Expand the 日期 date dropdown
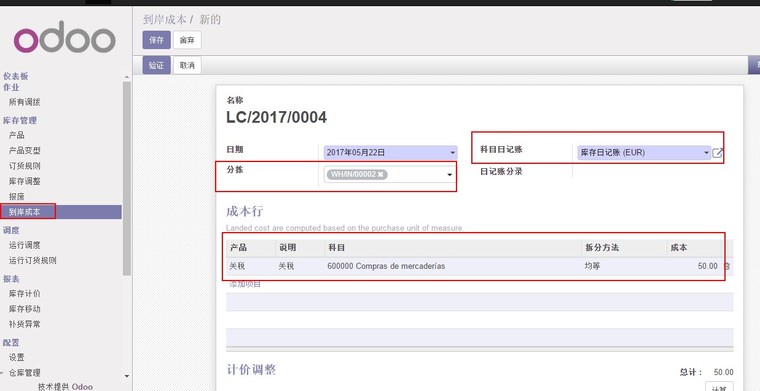The image size is (760, 391). tap(453, 153)
